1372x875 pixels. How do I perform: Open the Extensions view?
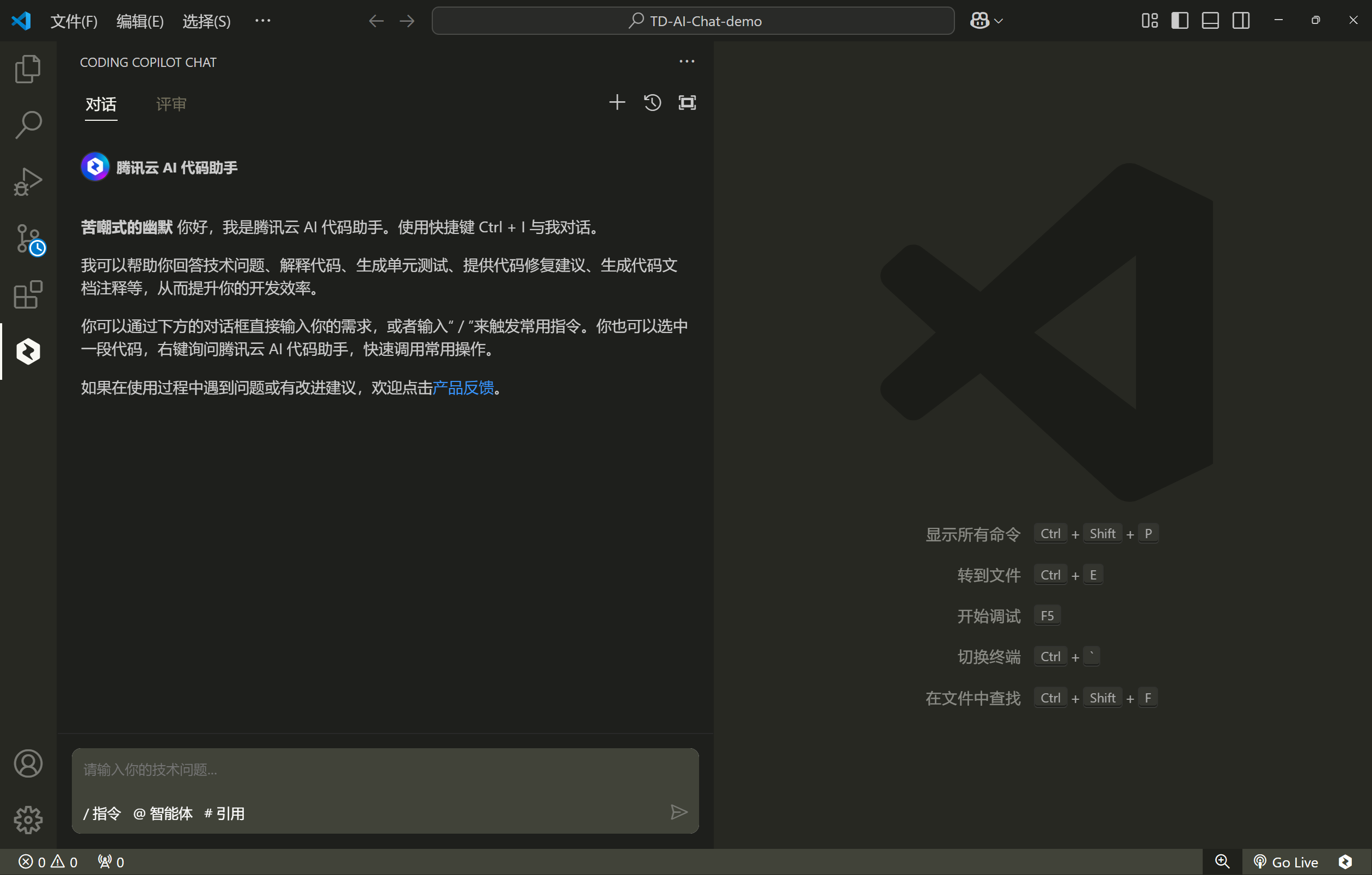coord(27,294)
